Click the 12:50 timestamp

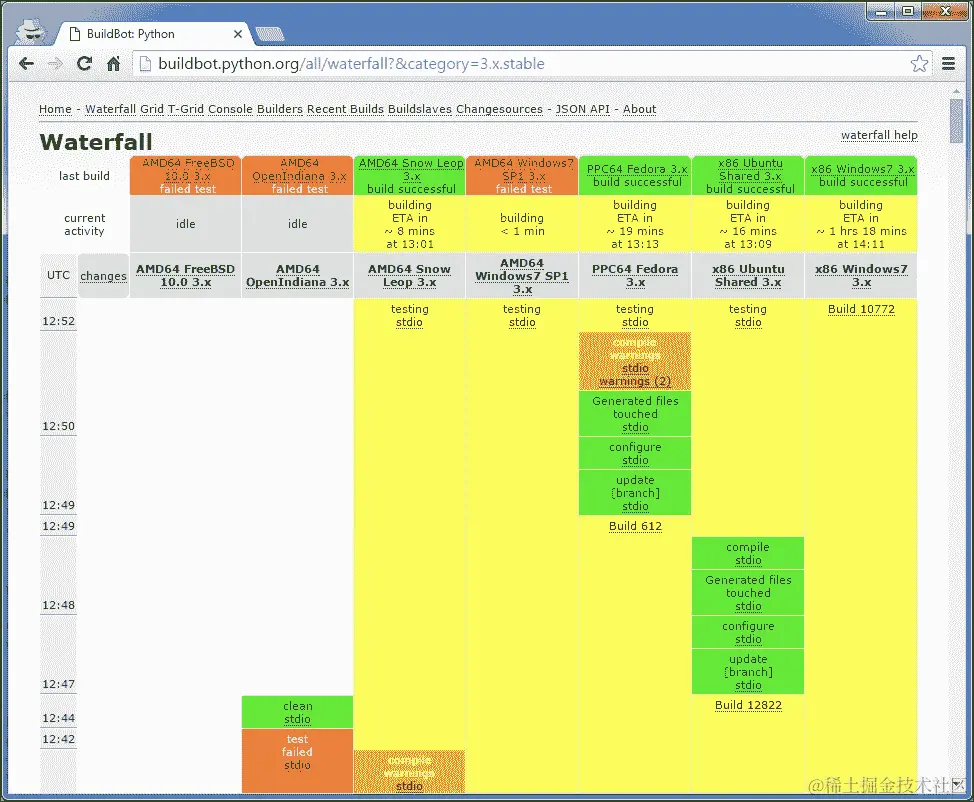[58, 427]
